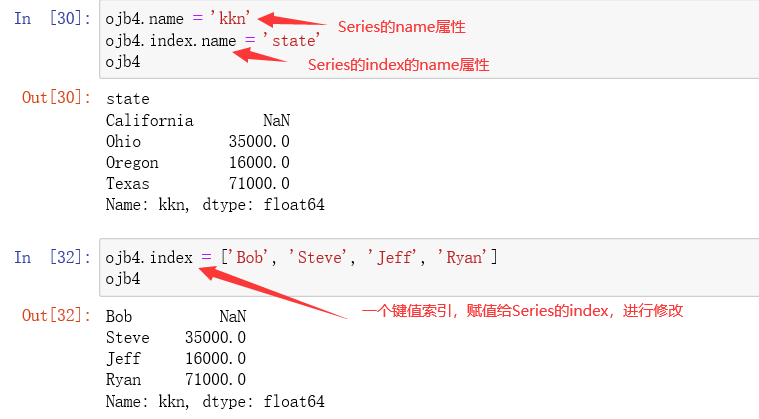Select the California row label
759x419 pixels.
(149, 120)
